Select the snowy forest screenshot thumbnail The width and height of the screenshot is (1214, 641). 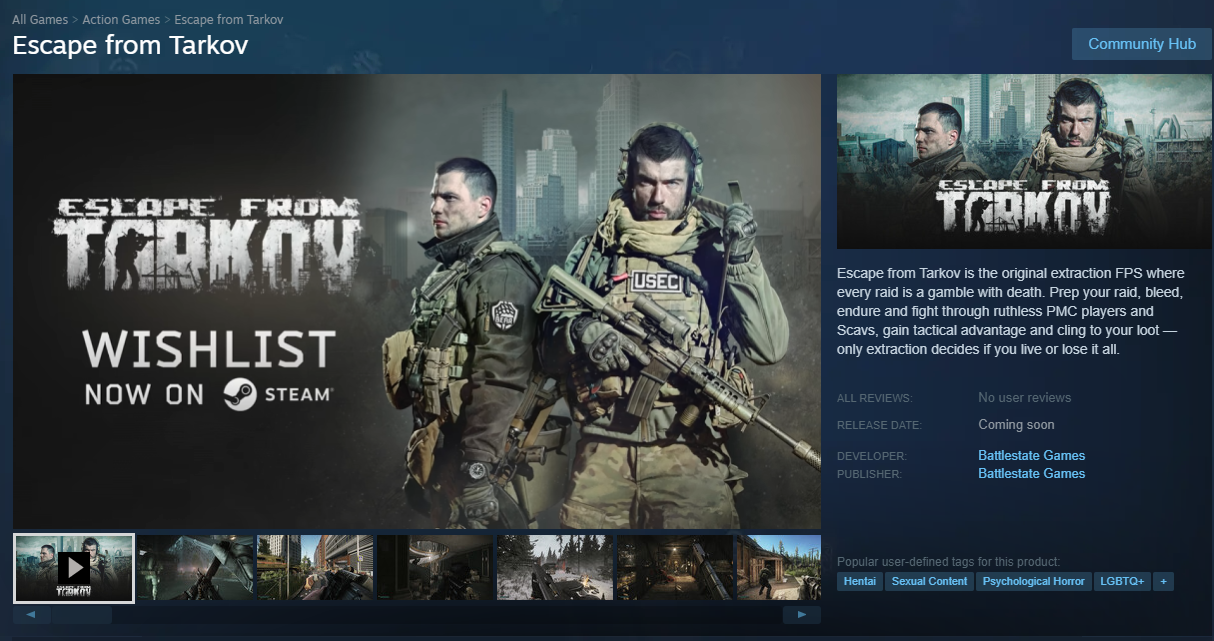click(555, 568)
